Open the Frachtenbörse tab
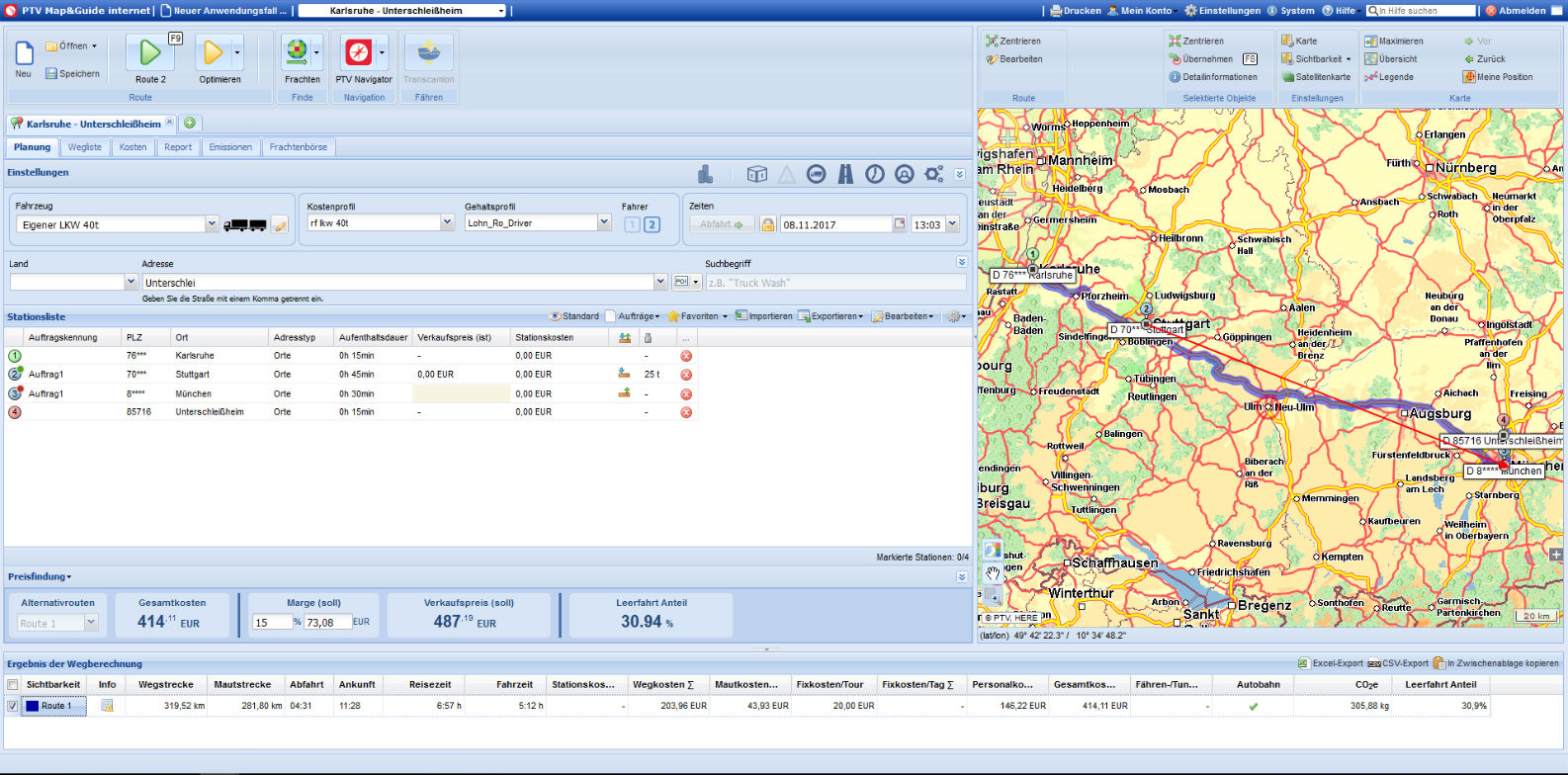 click(299, 147)
